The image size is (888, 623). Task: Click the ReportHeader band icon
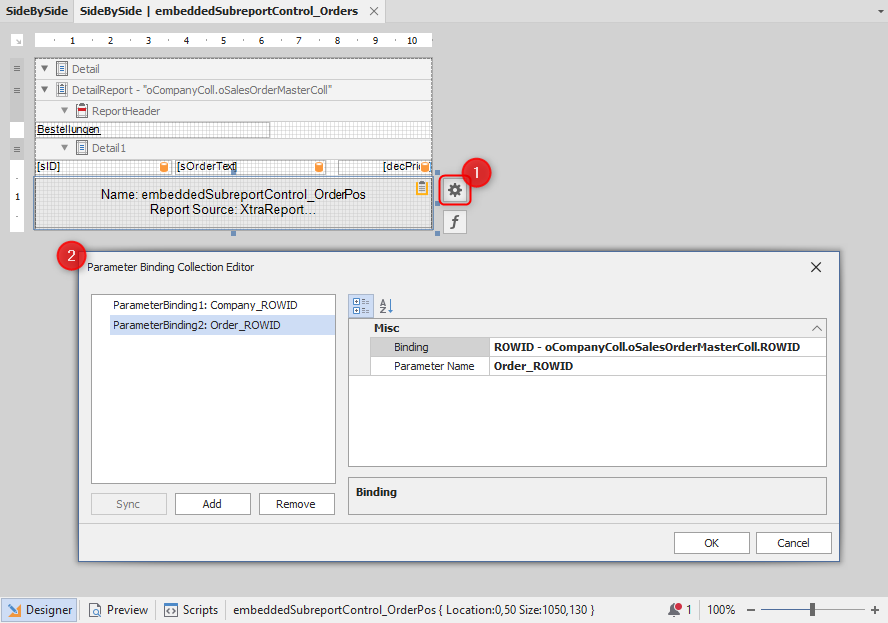pyautogui.click(x=82, y=110)
